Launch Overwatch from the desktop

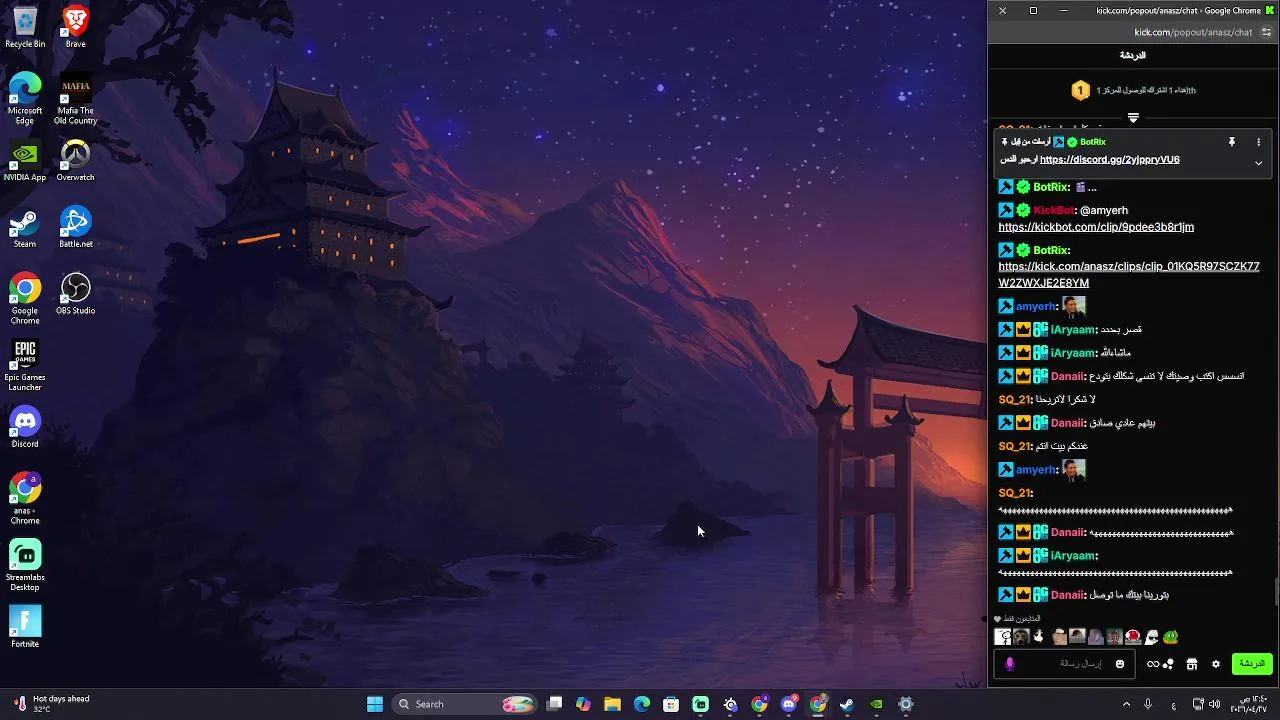(75, 162)
